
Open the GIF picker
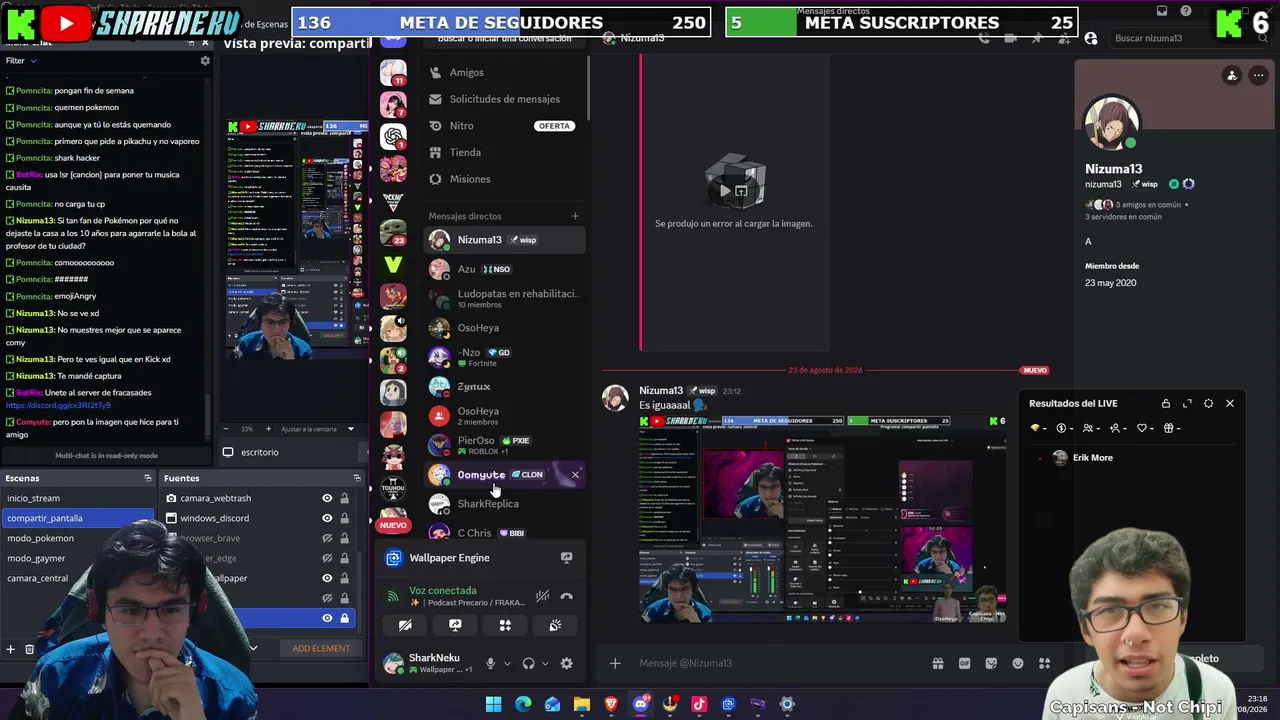coord(964,663)
